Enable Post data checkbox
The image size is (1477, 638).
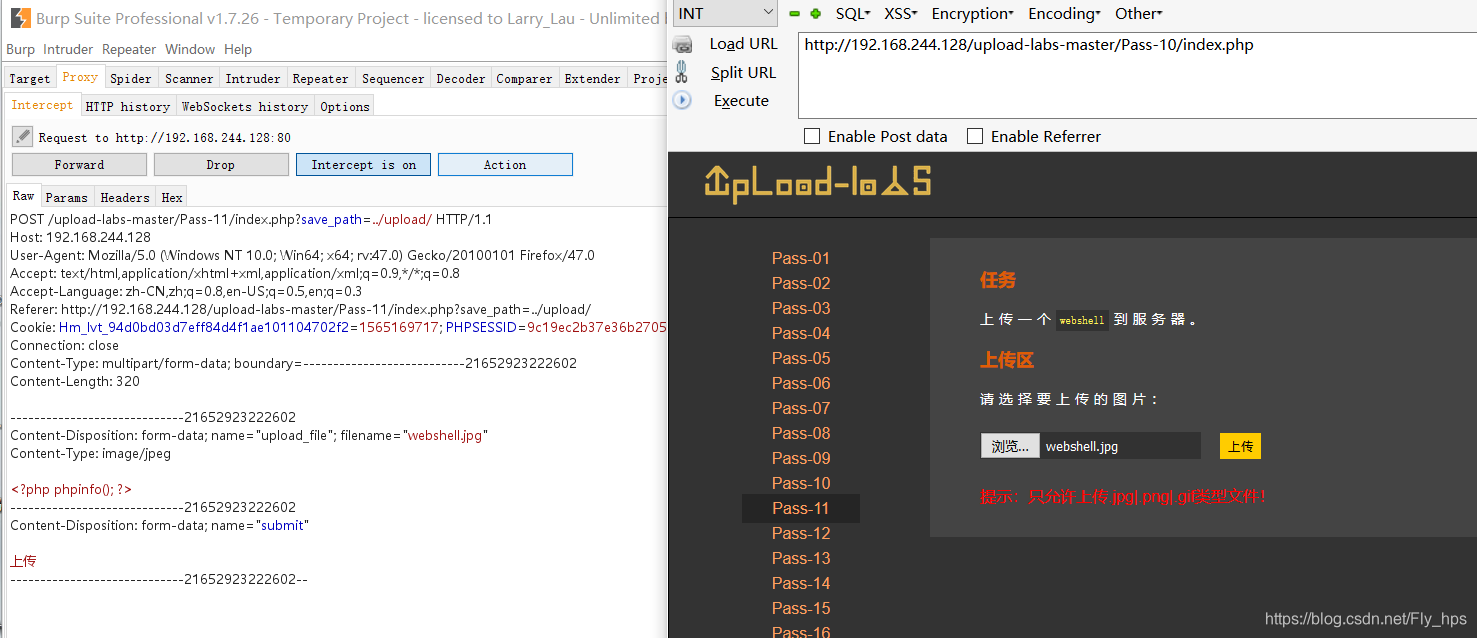pos(812,136)
